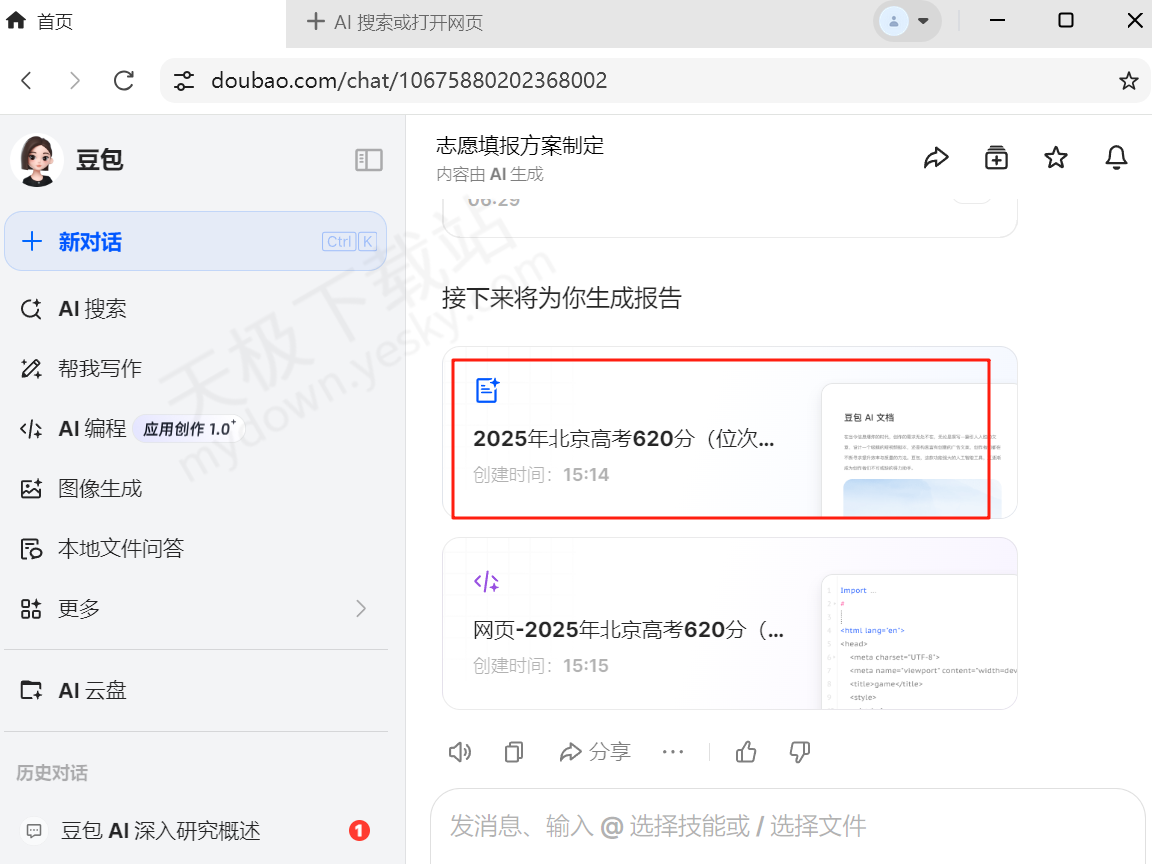Open notifications via the bell icon
This screenshot has height=864, width=1152.
[x=1116, y=157]
